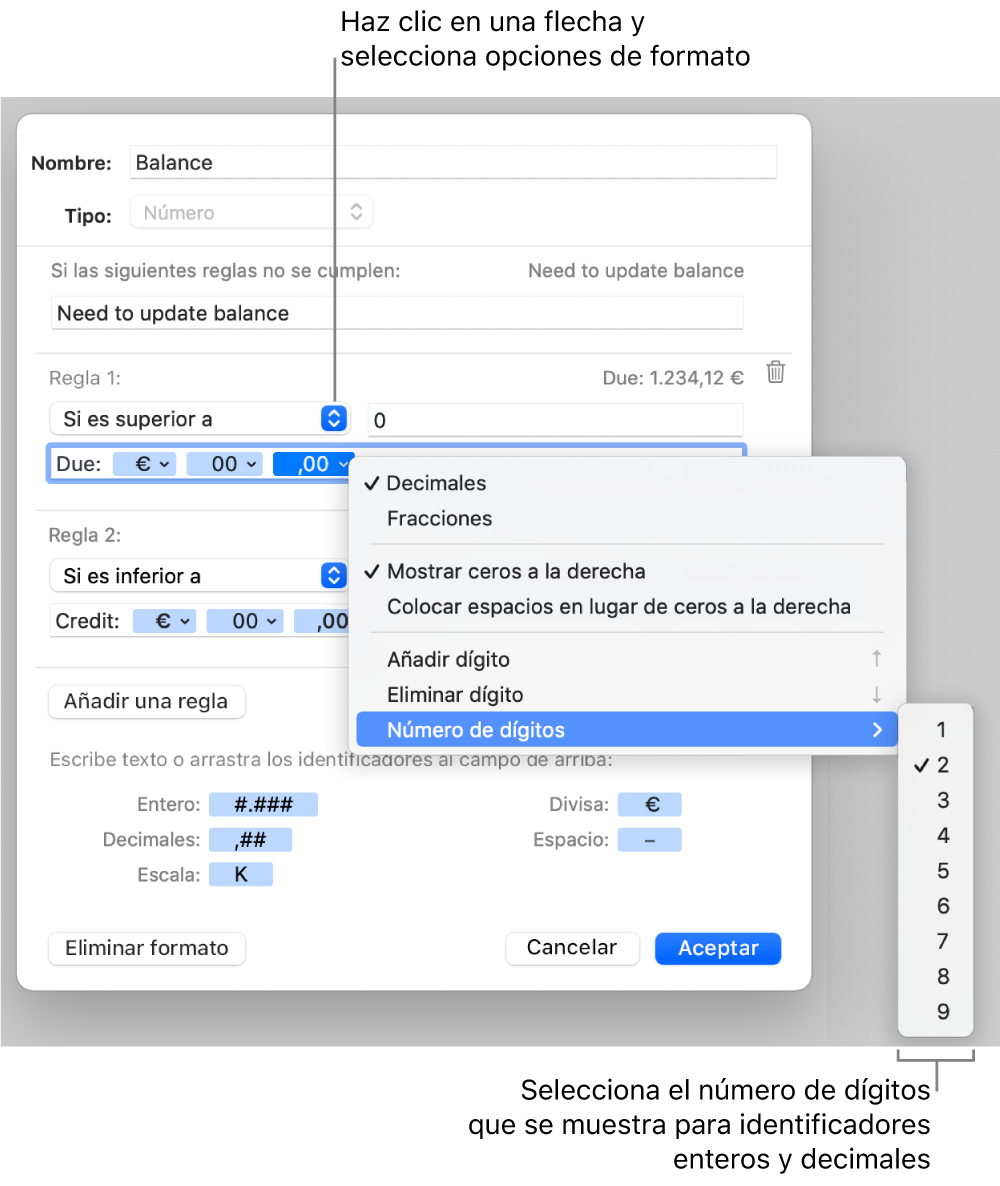This screenshot has height=1186, width=1000.
Task: Pick 4 digits in the submenu
Action: [x=935, y=835]
